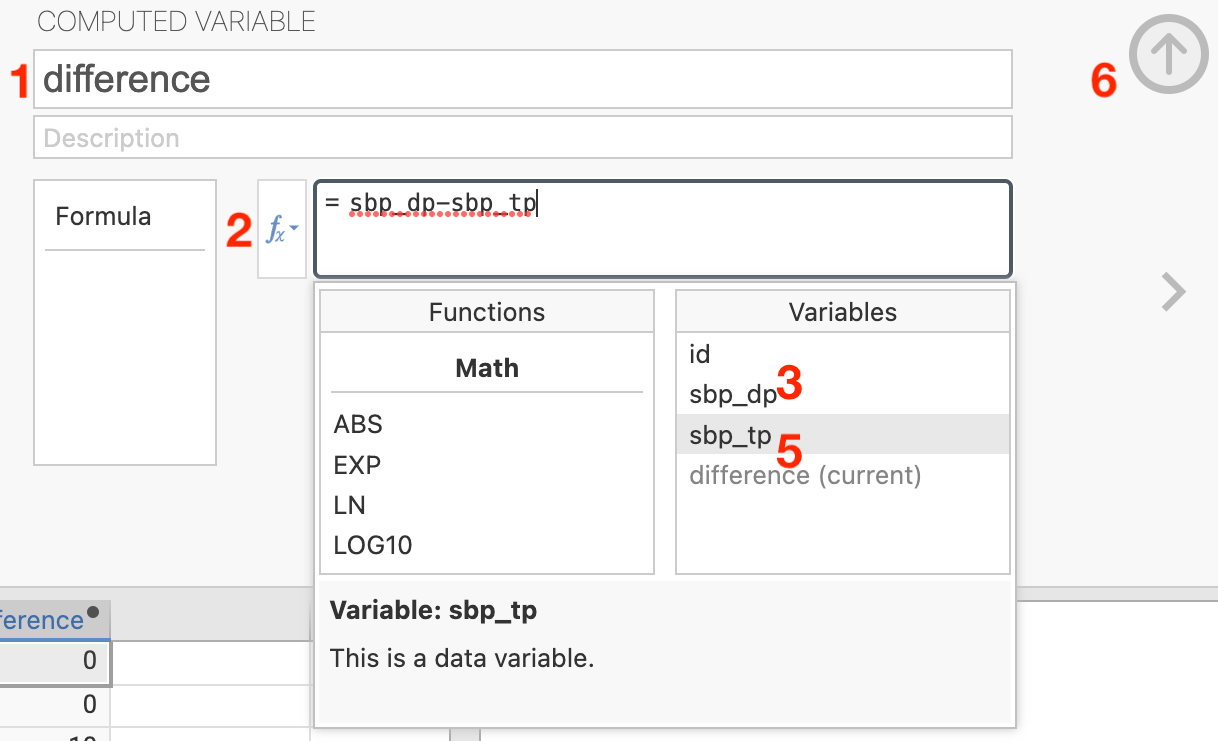Screen dimensions: 1218x741
Task: Click the greyed 'difference (current)' entry
Action: pos(805,475)
